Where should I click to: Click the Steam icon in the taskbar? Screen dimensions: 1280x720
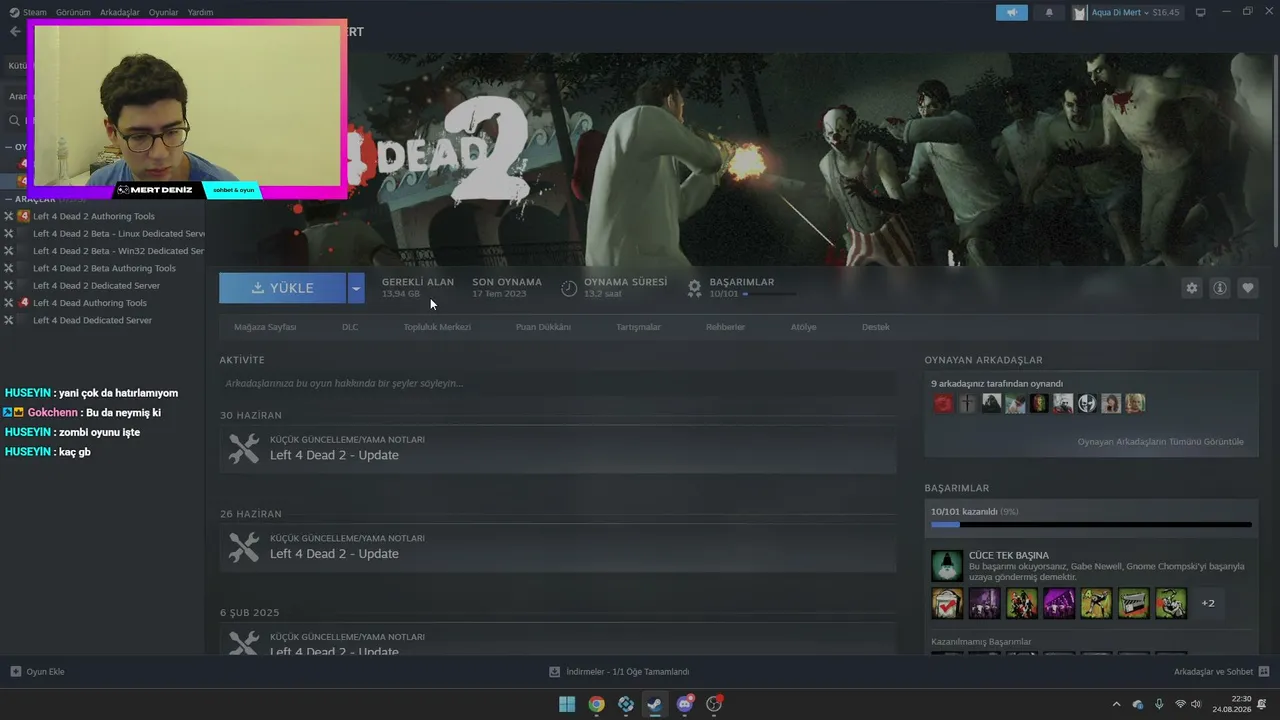pyautogui.click(x=655, y=704)
